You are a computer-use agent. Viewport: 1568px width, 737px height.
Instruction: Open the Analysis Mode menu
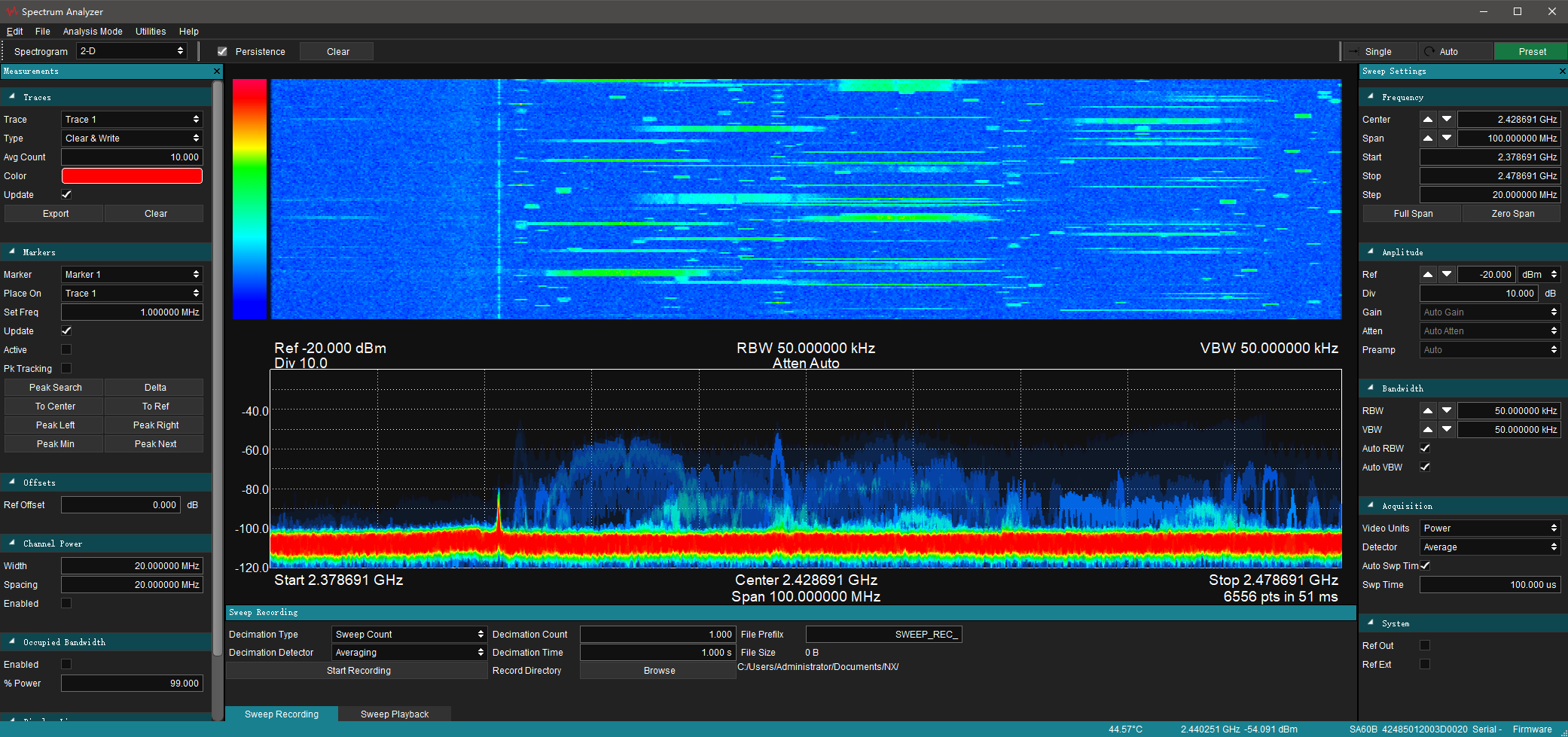[x=93, y=32]
